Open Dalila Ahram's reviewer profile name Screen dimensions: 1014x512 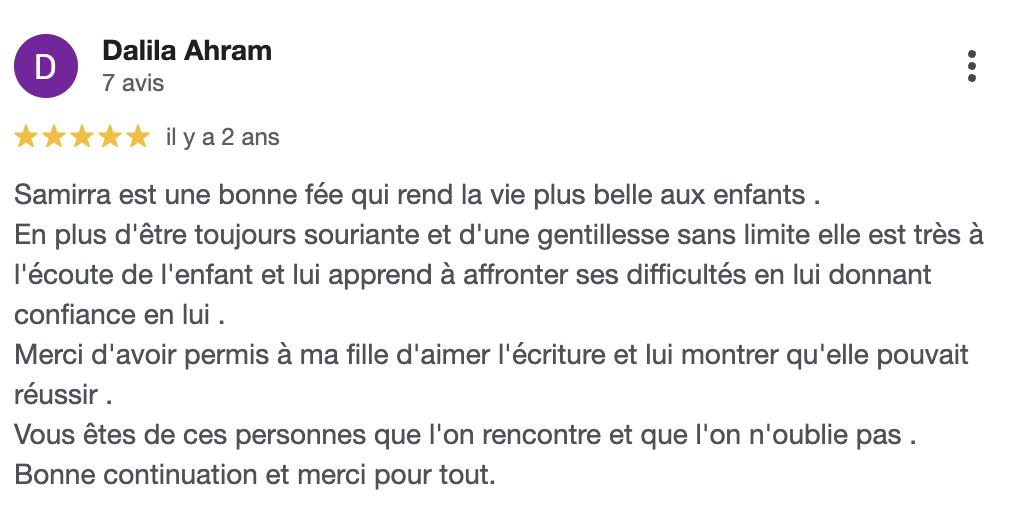pos(187,51)
